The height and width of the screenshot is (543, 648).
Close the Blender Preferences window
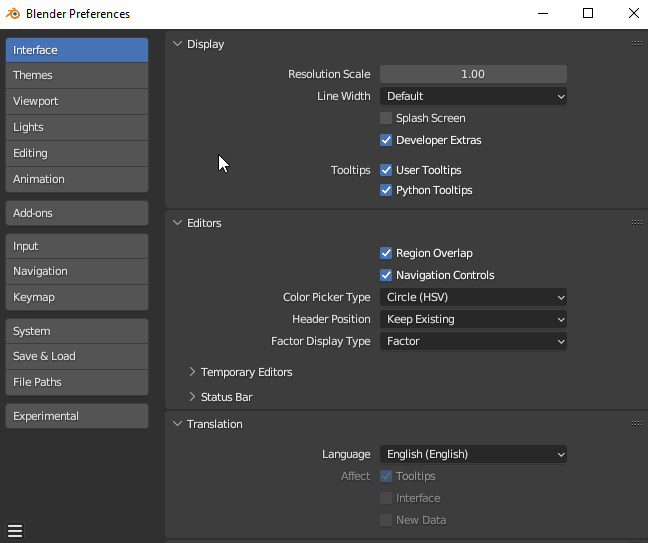[634, 14]
